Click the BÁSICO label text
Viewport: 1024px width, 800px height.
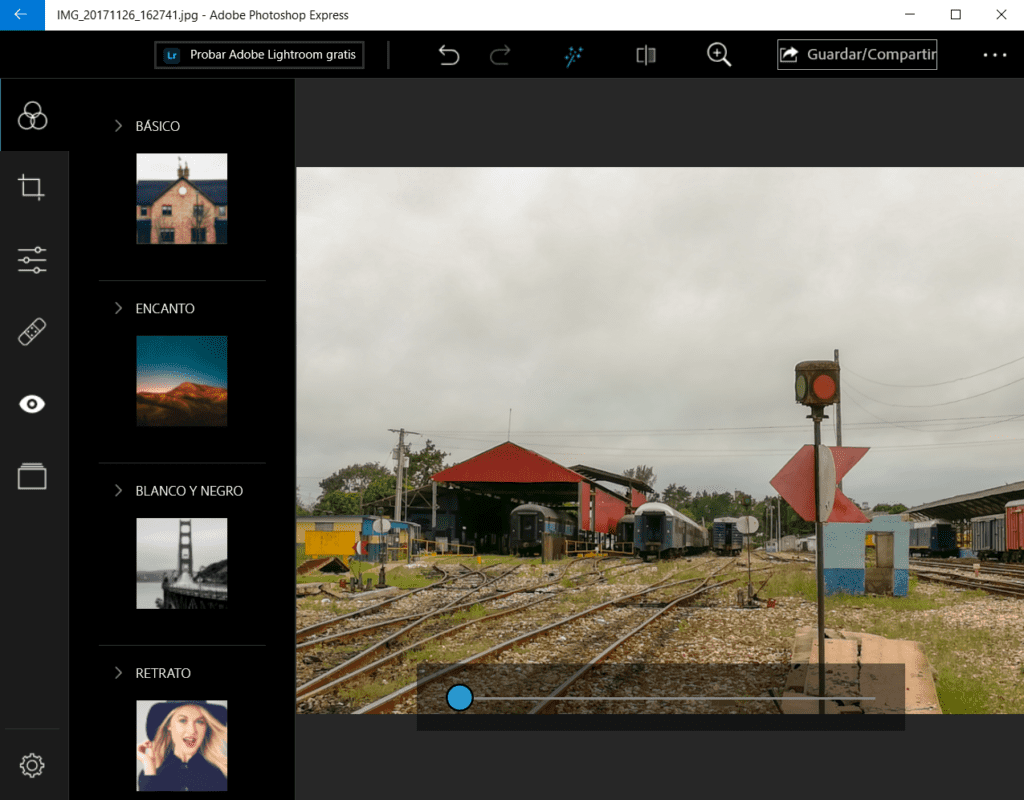point(157,126)
